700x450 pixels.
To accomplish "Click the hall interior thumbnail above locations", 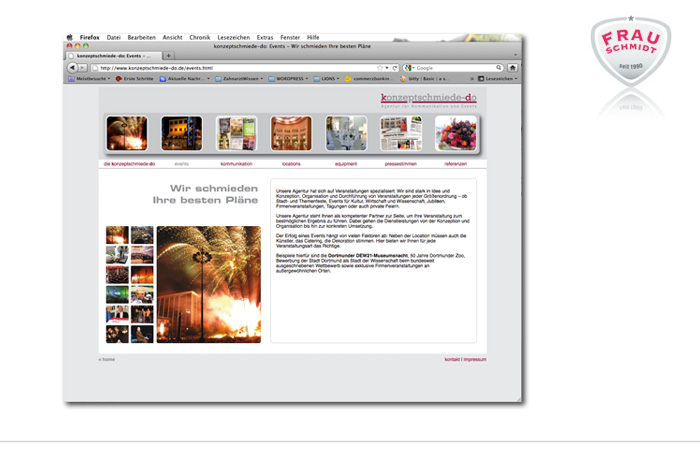I will [291, 133].
